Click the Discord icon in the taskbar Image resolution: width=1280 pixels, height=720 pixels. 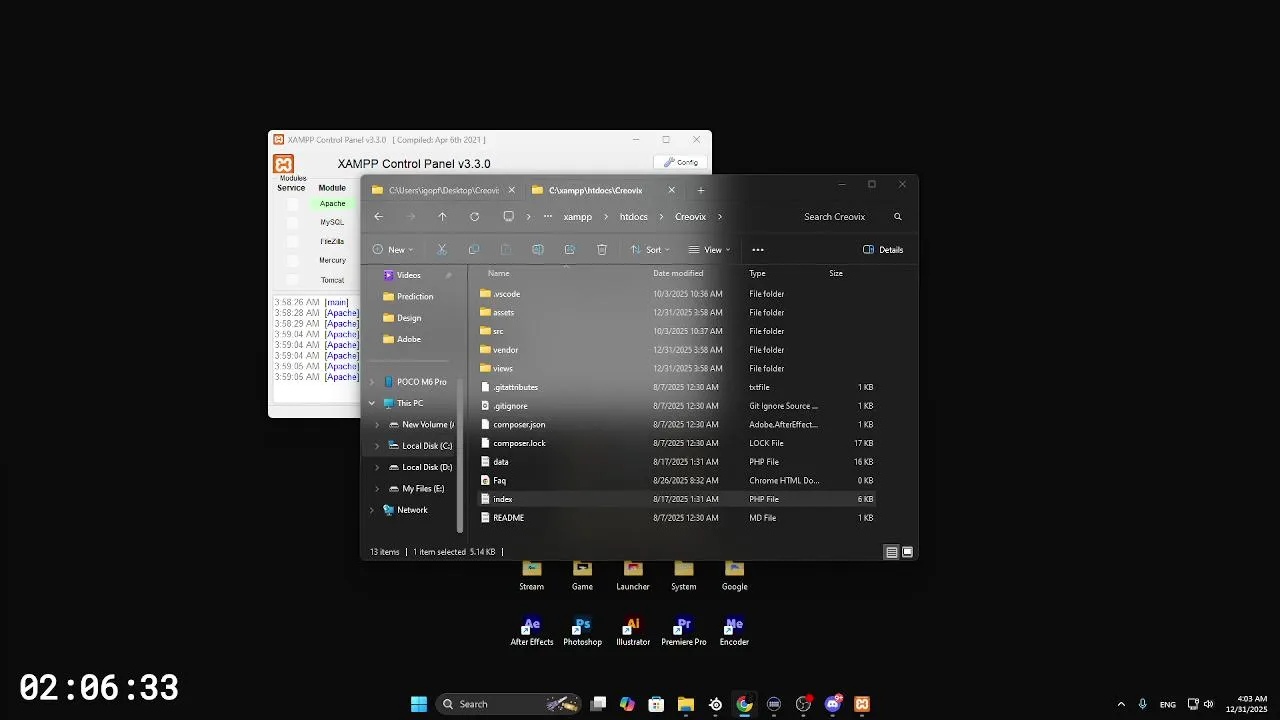pos(833,704)
